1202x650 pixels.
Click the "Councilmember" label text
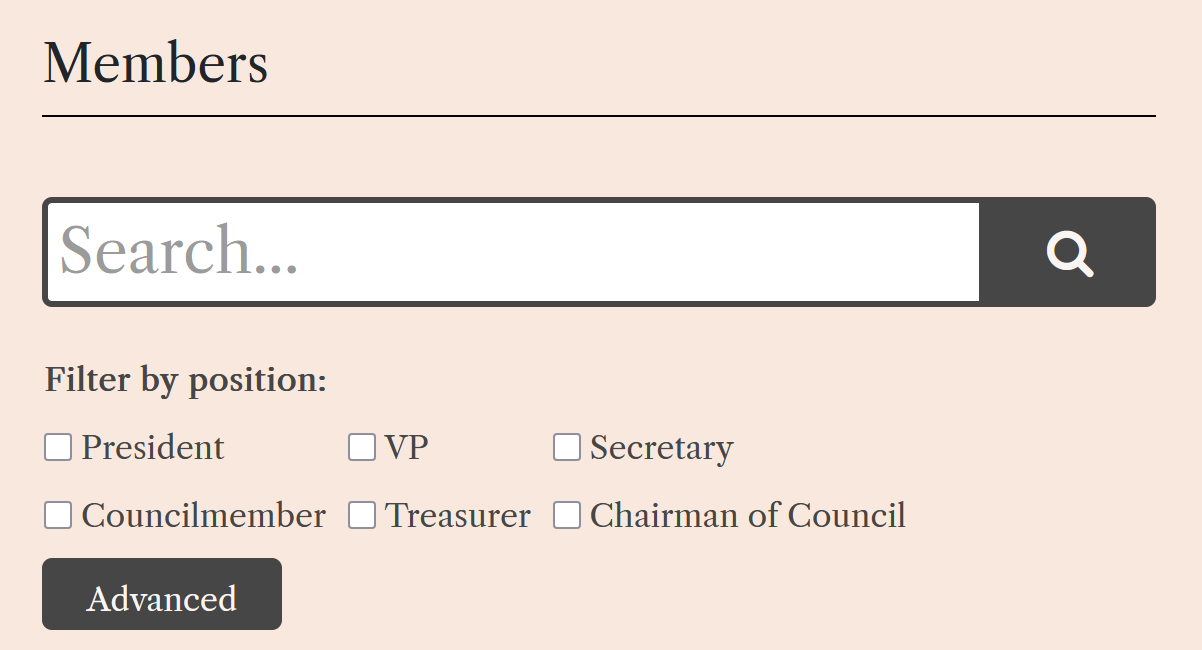(x=204, y=515)
